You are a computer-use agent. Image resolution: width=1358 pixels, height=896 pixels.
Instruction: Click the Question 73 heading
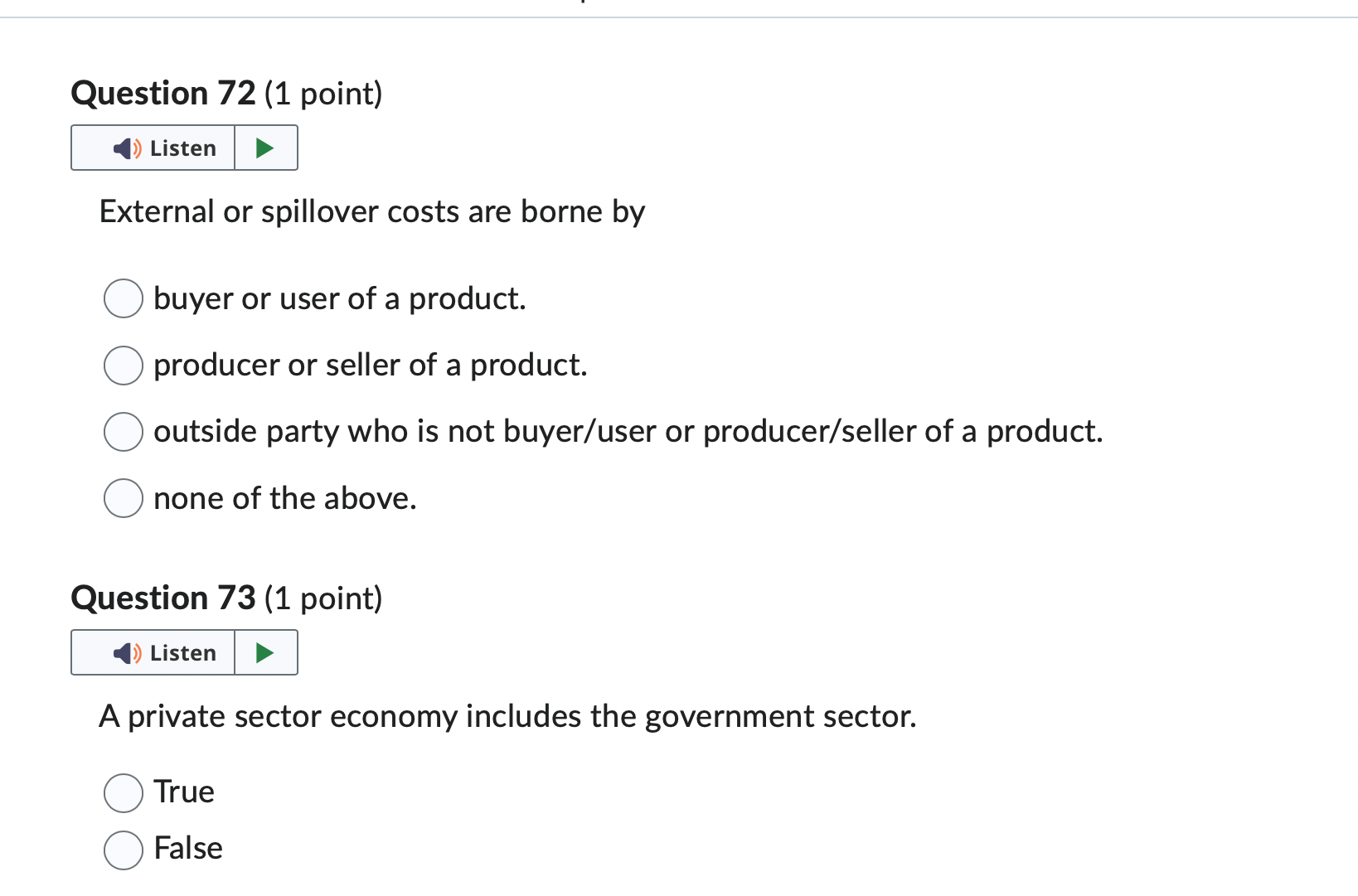[x=225, y=598]
